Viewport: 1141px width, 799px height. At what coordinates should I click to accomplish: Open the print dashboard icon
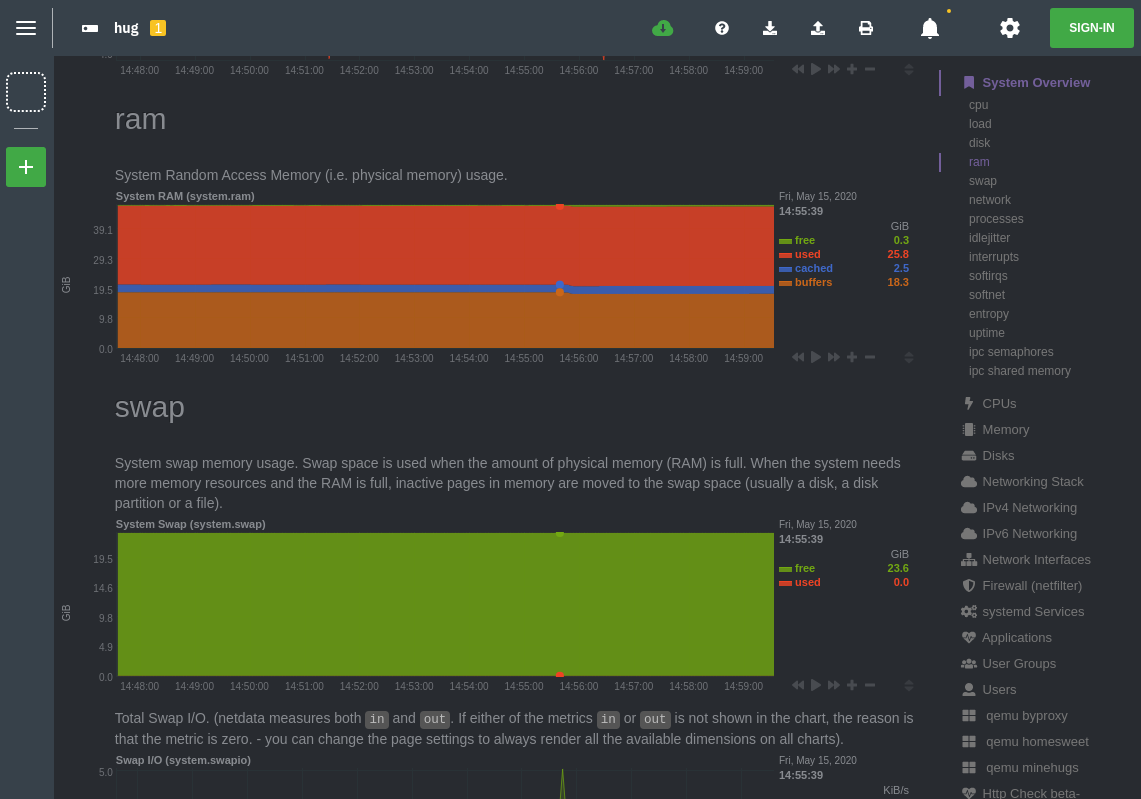[x=866, y=28]
